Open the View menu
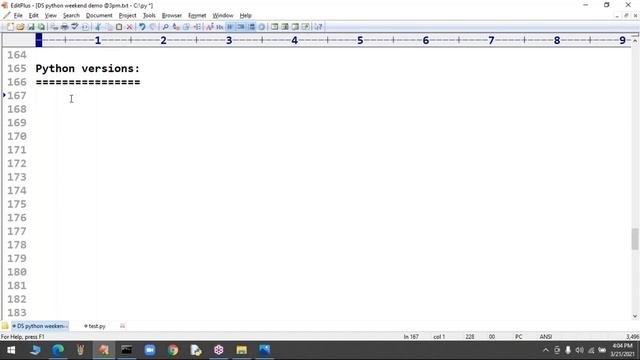Screen dimensions: 640x360 click(51, 16)
